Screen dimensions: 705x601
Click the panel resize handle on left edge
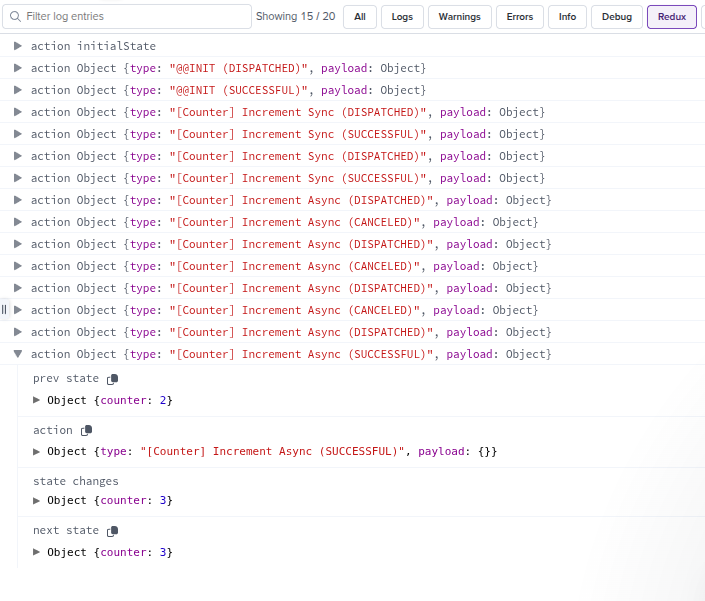(4, 309)
